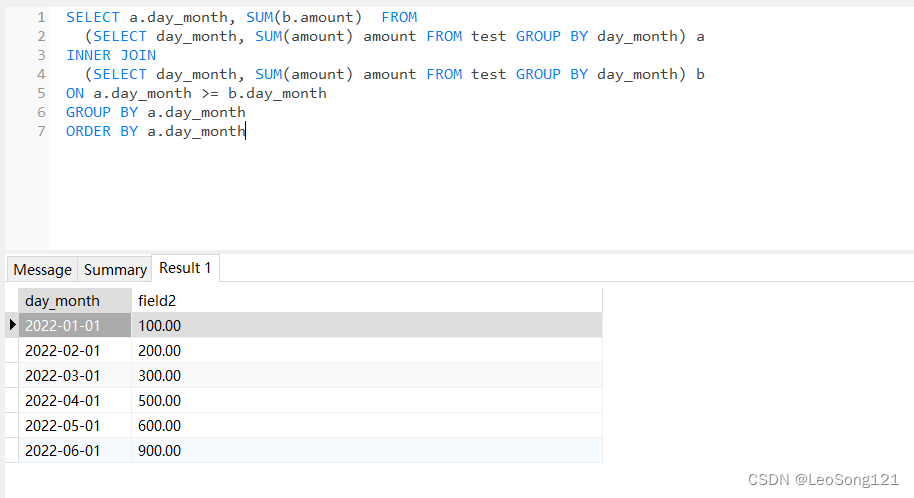The image size is (914, 498).
Task: Open the Summary tab
Action: tap(115, 269)
